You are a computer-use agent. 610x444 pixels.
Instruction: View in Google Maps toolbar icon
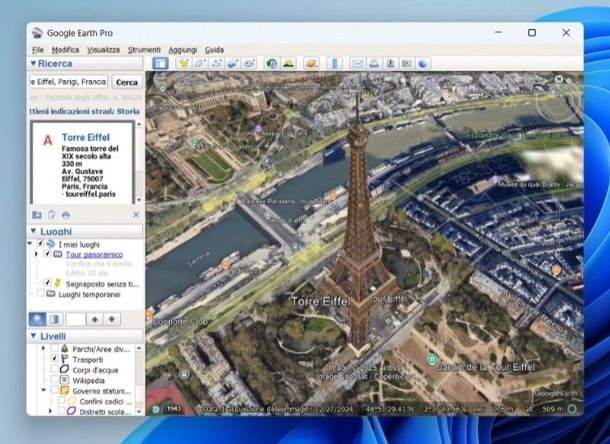click(407, 63)
